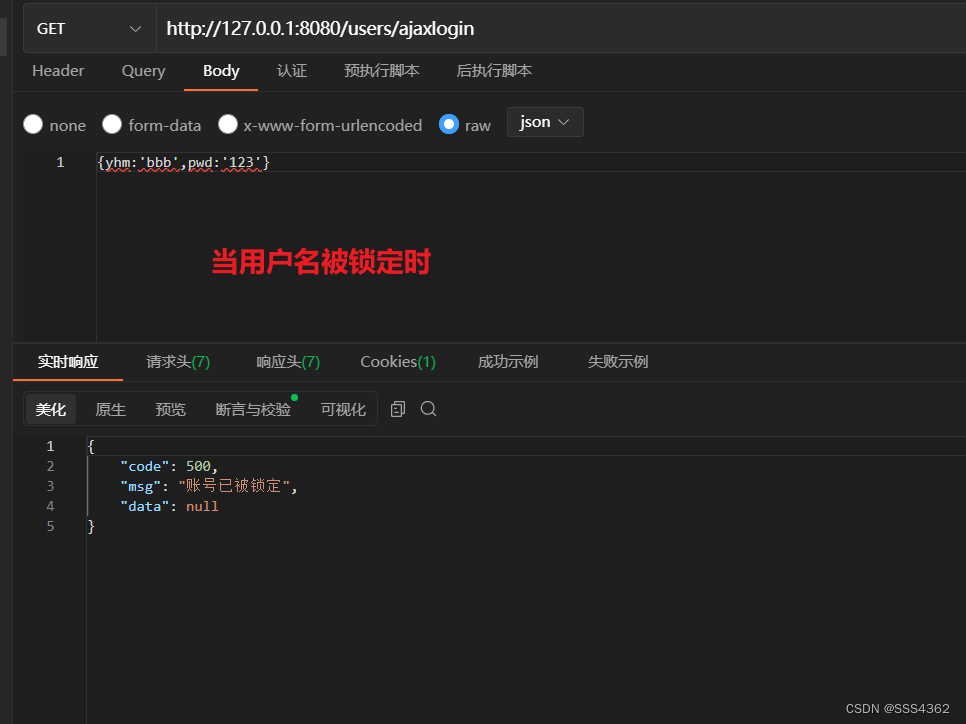This screenshot has height=724, width=966.
Task: Select the 美化 response view
Action: coord(51,409)
